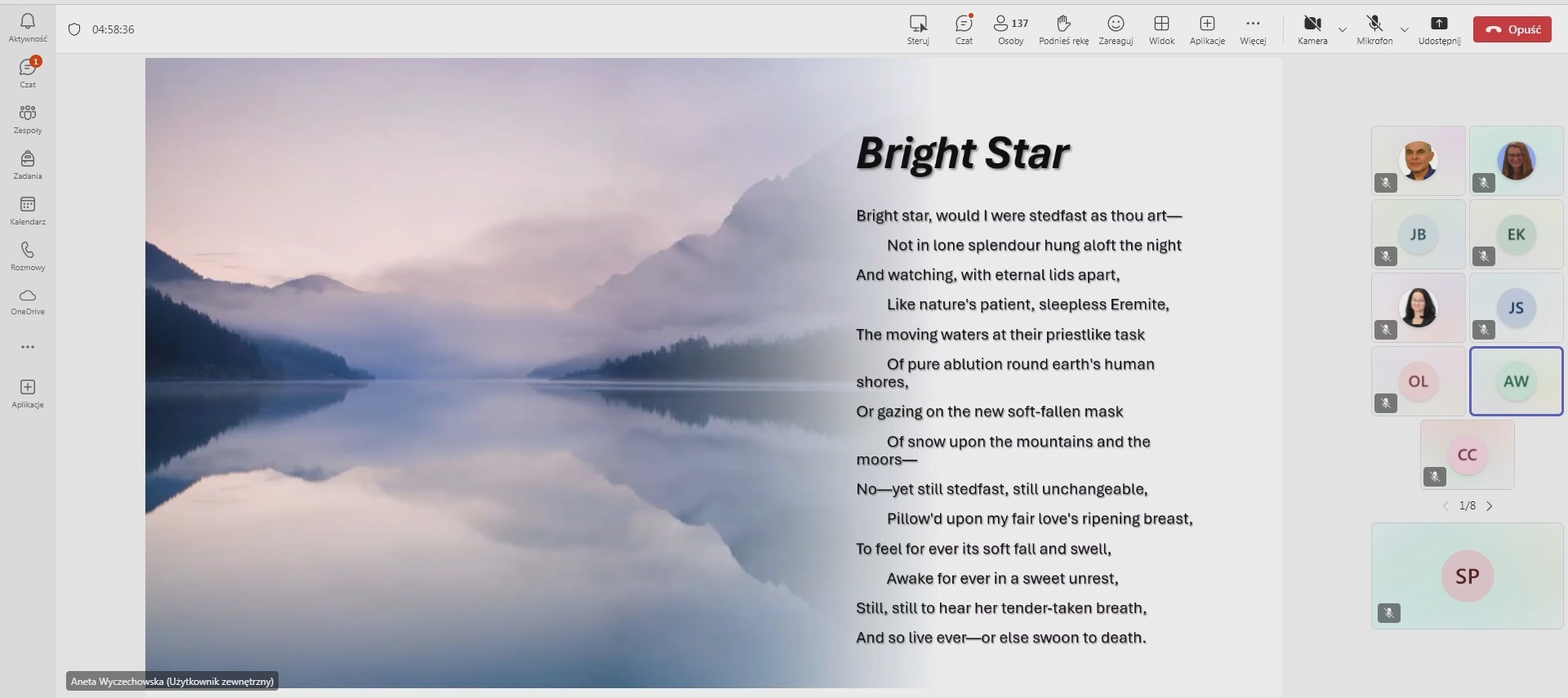Open Aplikacje in the meeting toolbar
The width and height of the screenshot is (1568, 698).
pyautogui.click(x=1207, y=29)
